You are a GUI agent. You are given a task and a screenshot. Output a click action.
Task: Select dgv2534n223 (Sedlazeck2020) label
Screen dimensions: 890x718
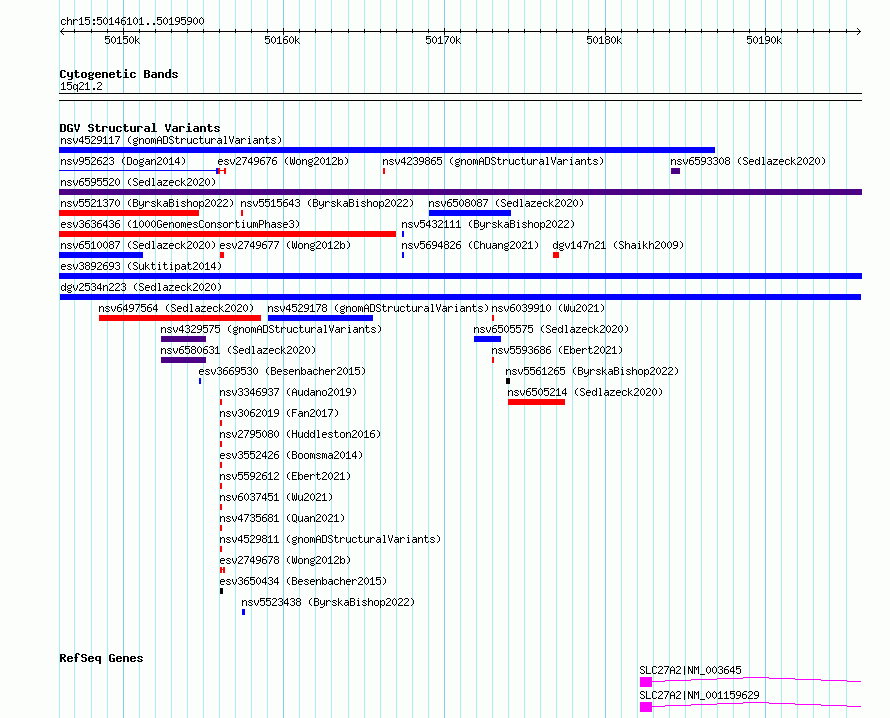pos(141,287)
